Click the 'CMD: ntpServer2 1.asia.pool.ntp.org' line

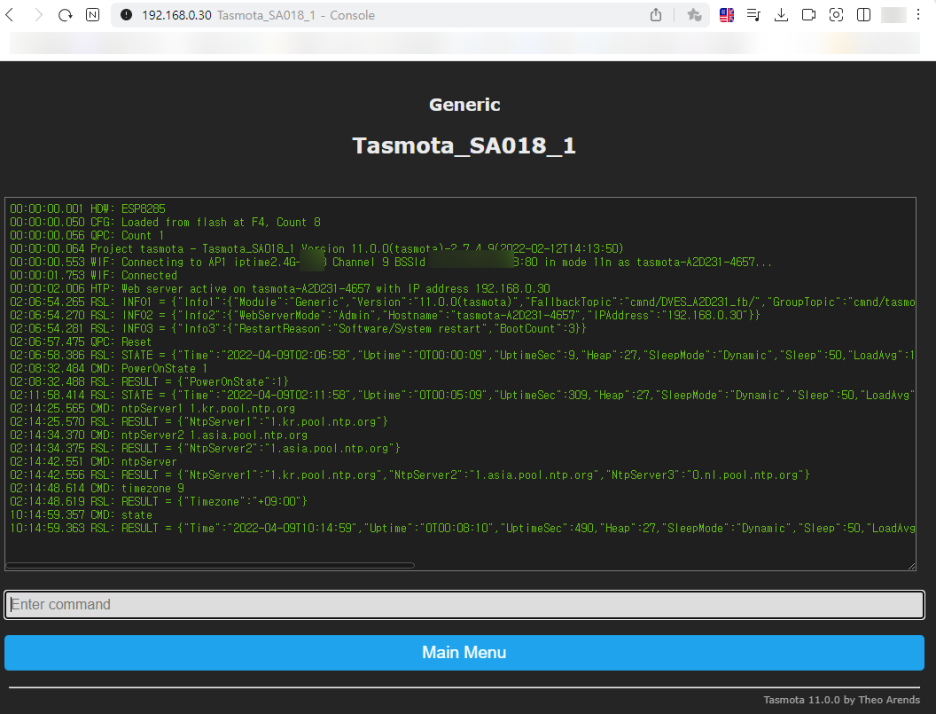click(x=159, y=435)
